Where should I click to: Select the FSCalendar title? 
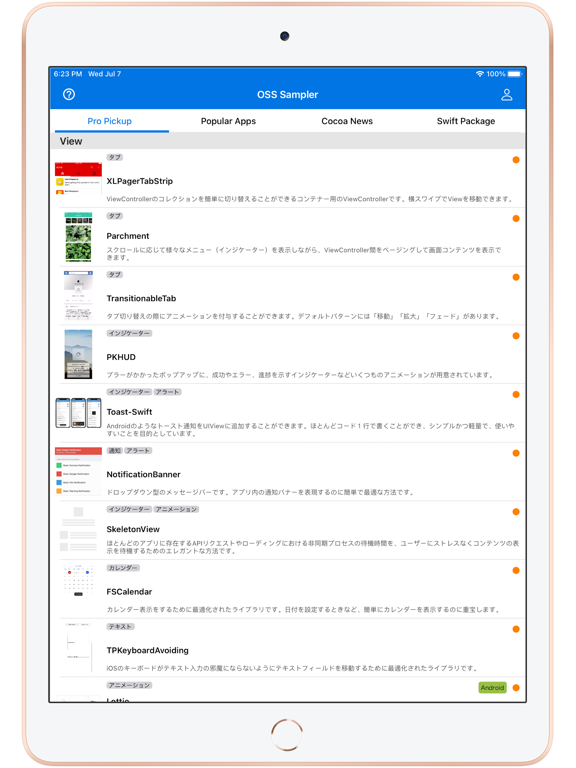pyautogui.click(x=129, y=592)
